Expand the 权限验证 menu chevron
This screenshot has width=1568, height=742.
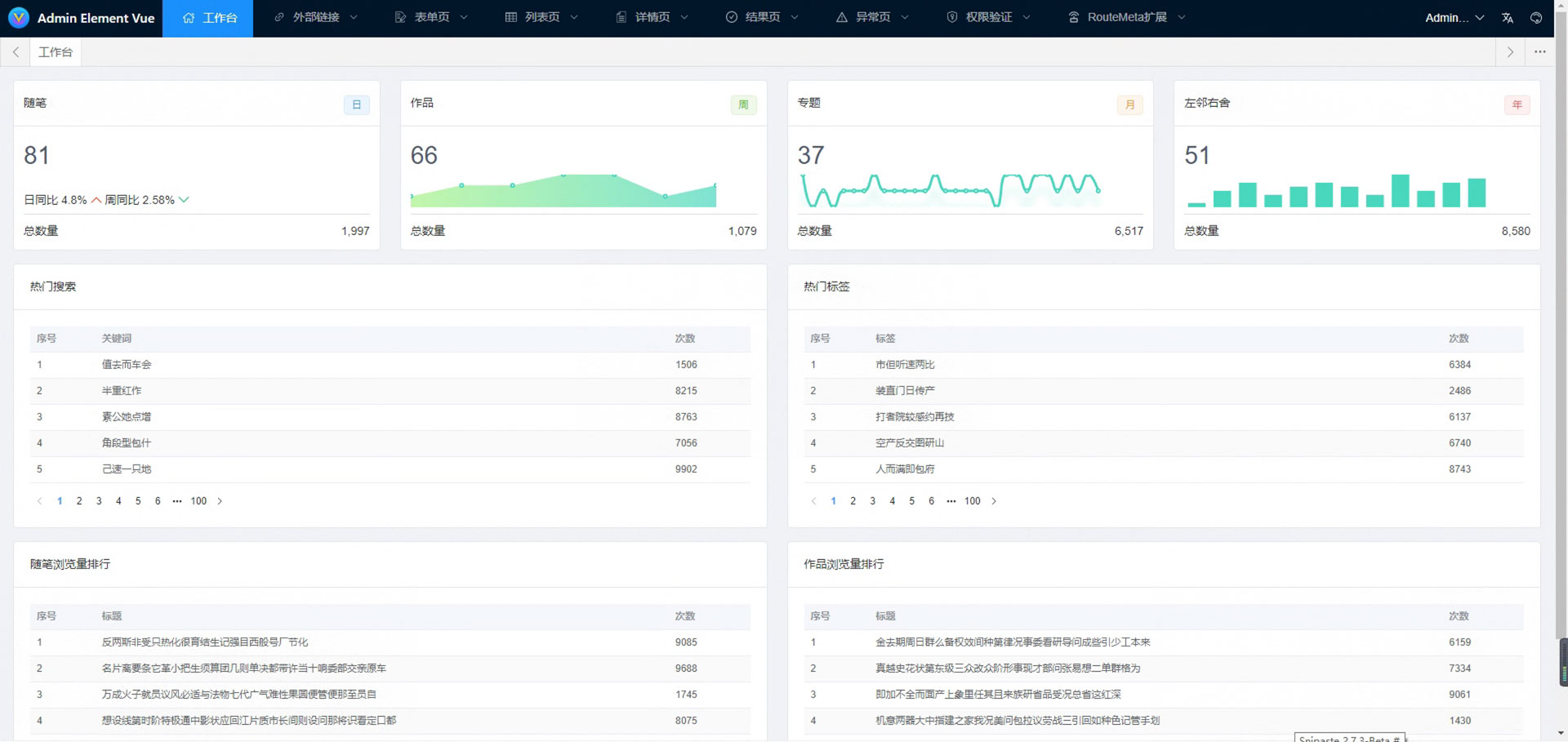click(x=1027, y=17)
